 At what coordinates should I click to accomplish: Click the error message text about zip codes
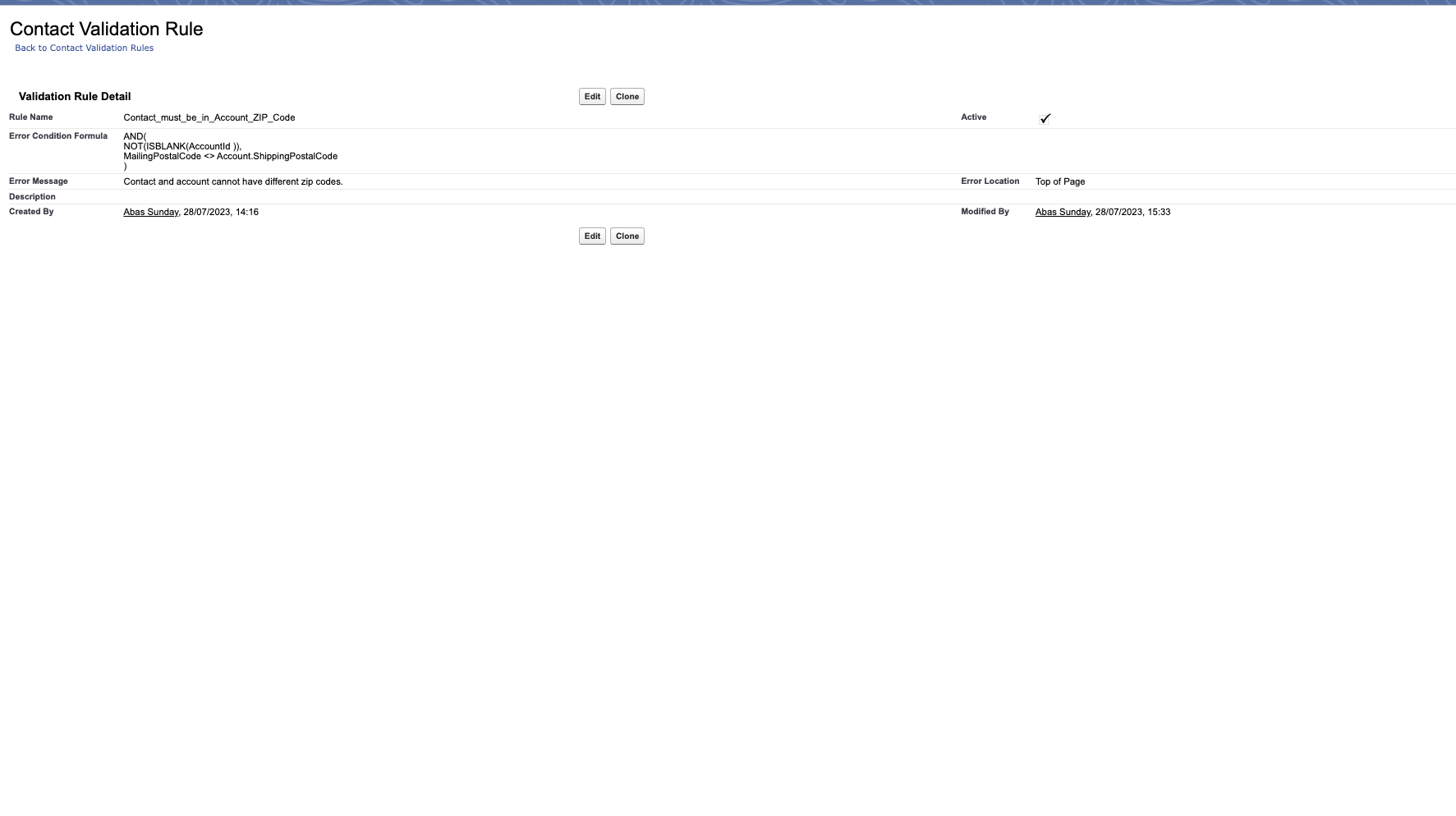pyautogui.click(x=233, y=181)
